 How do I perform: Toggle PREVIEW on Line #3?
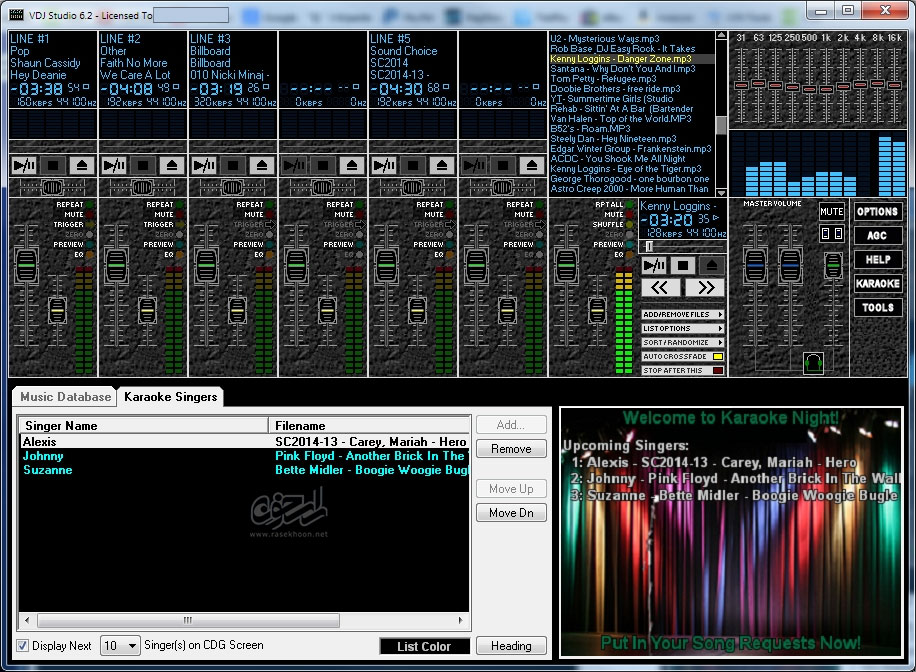(x=269, y=244)
